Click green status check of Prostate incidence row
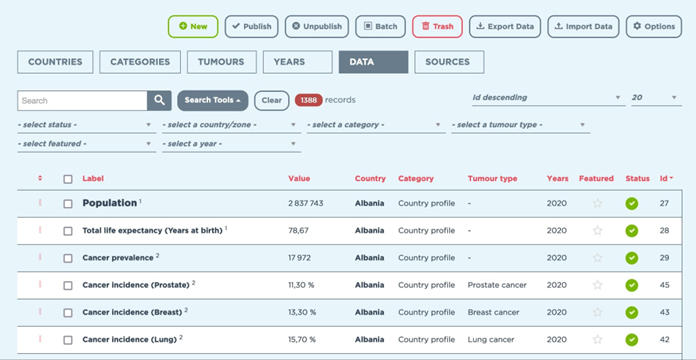Viewport: 696px width, 360px height. pyautogui.click(x=632, y=285)
